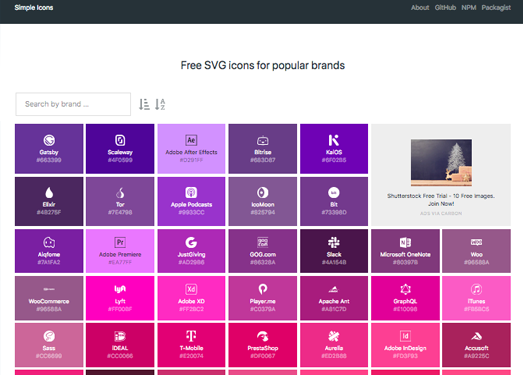Click the PrestaShop icon
Screen dimensions: 523x375
click(263, 336)
